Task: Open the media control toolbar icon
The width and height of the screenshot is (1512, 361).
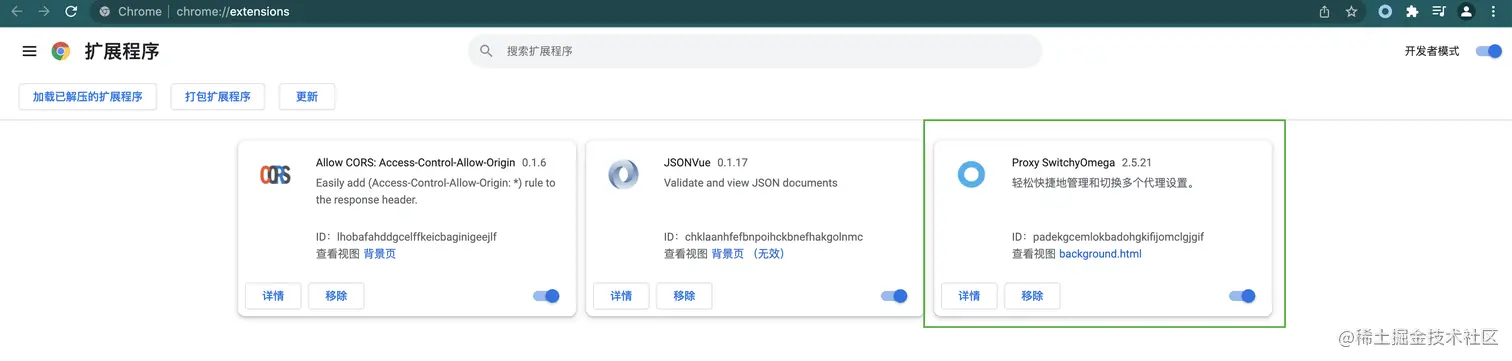Action: tap(1439, 12)
